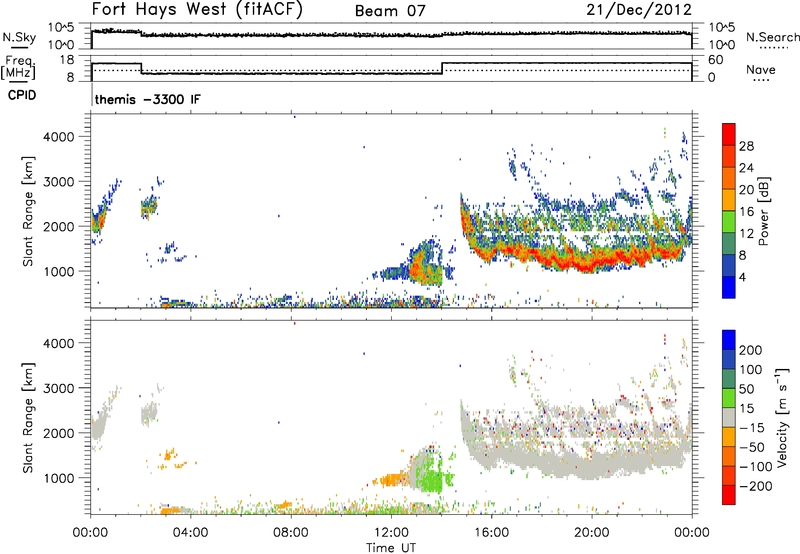Click the '60' Nave axis tick label
This screenshot has width=800, height=554.
pos(715,60)
